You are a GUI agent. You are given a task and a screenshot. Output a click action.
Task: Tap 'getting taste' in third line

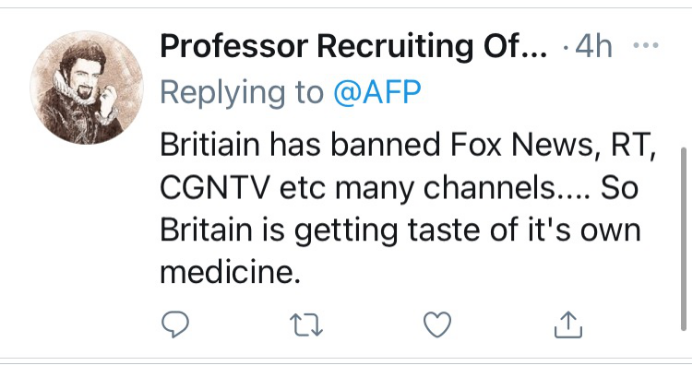pyautogui.click(x=387, y=231)
